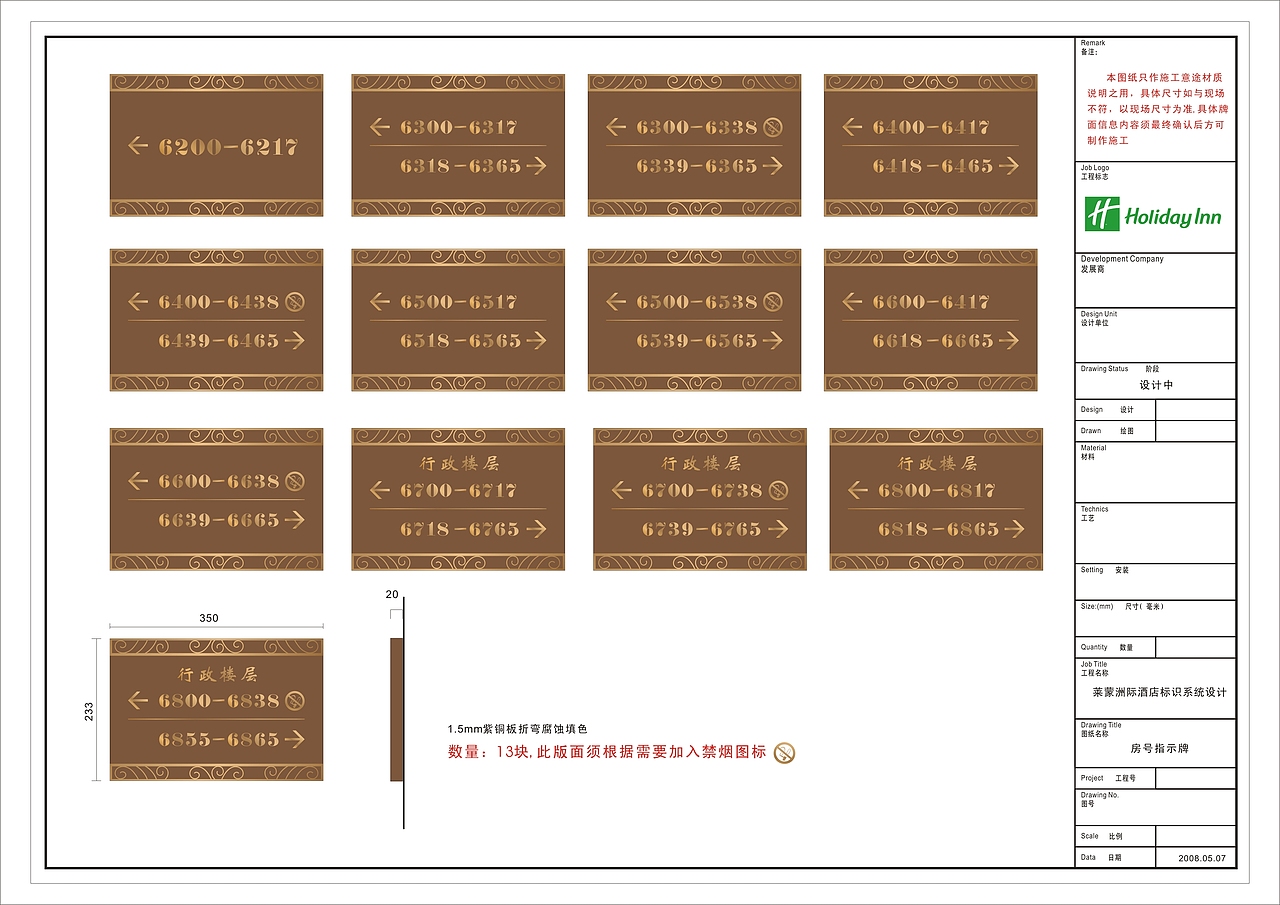Click the 233 height dimension label
This screenshot has height=905, width=1280.
pyautogui.click(x=89, y=711)
